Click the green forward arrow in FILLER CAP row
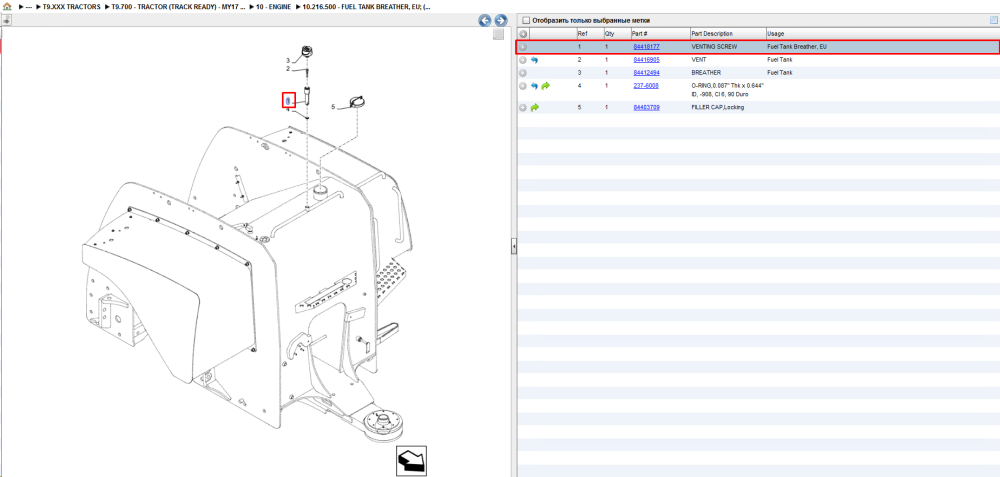This screenshot has width=1000, height=477. [x=534, y=108]
